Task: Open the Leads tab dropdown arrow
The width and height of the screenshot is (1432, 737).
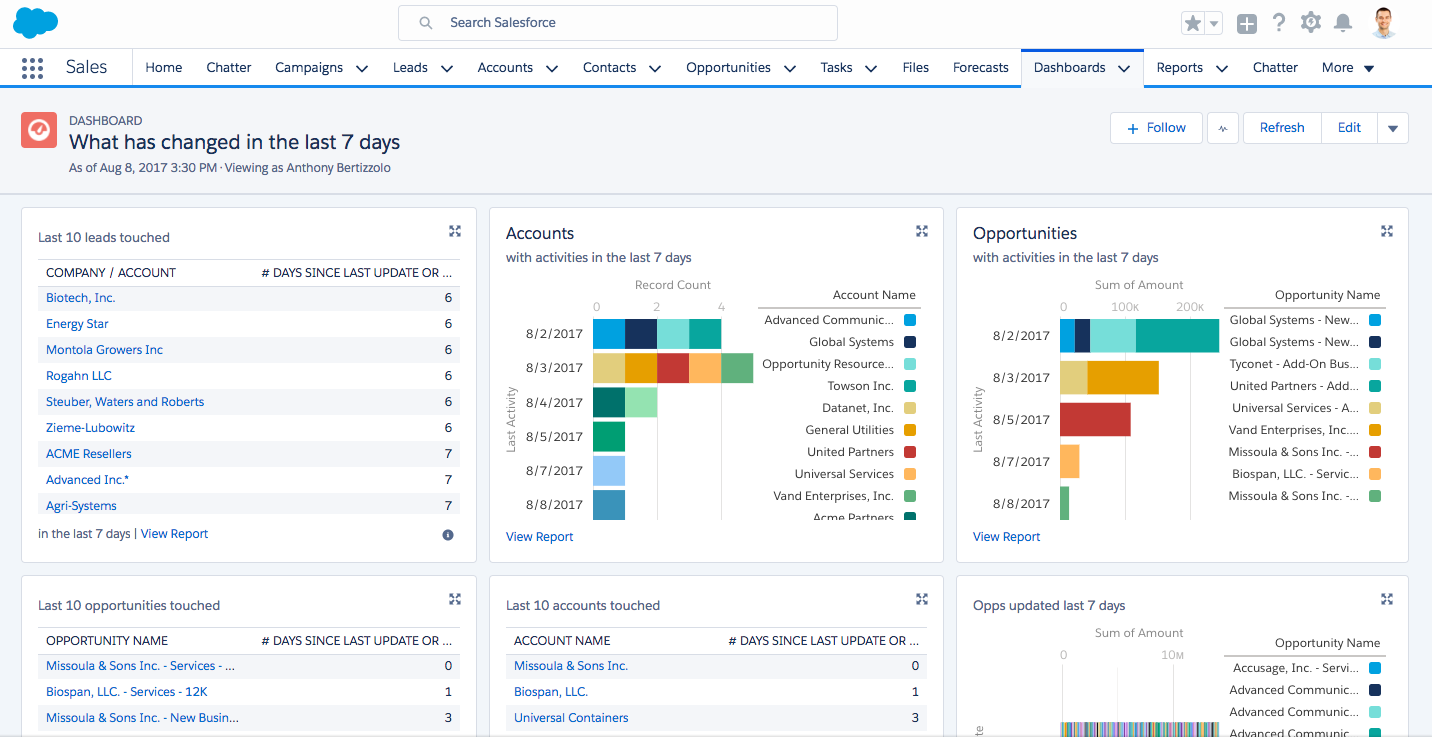Action: click(x=447, y=68)
